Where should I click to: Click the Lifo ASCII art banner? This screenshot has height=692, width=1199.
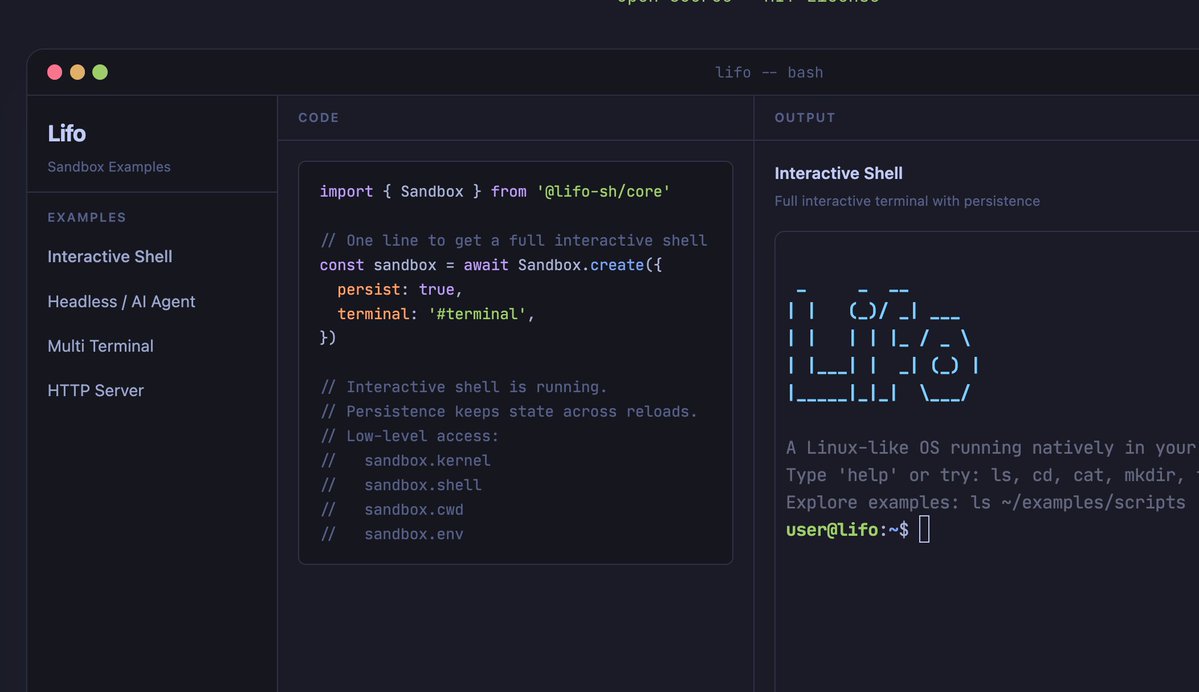pyautogui.click(x=883, y=344)
